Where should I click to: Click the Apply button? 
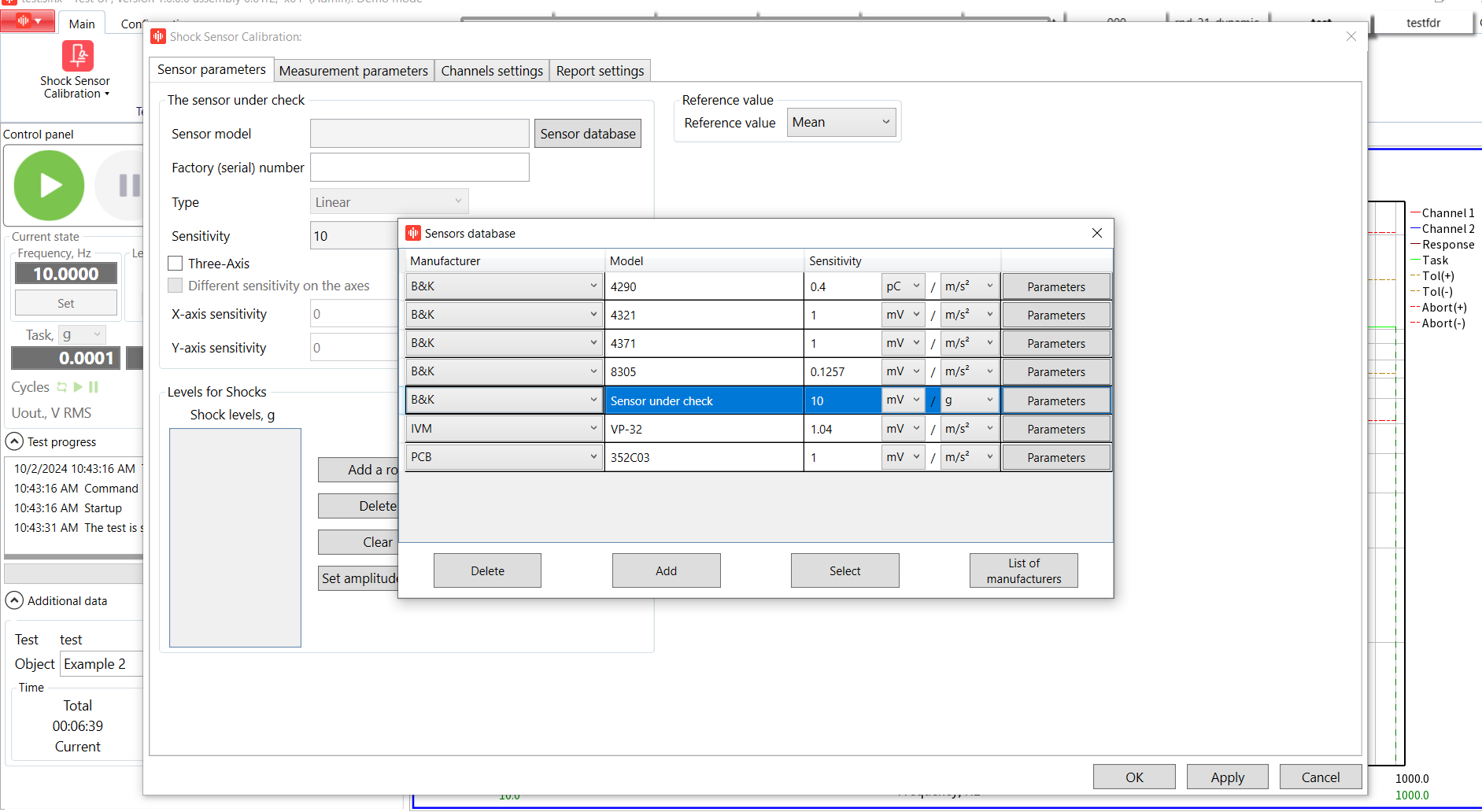[1227, 777]
